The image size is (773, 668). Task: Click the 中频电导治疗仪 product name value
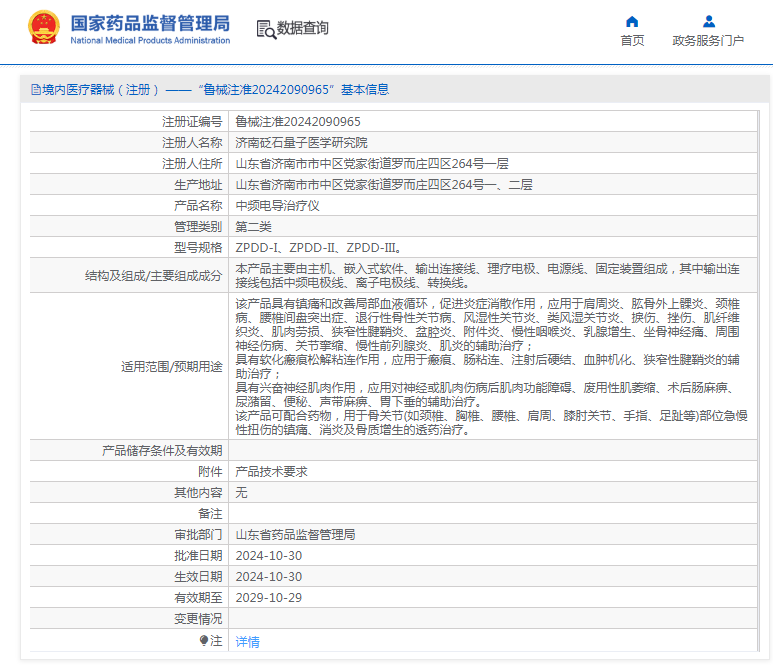pyautogui.click(x=277, y=206)
